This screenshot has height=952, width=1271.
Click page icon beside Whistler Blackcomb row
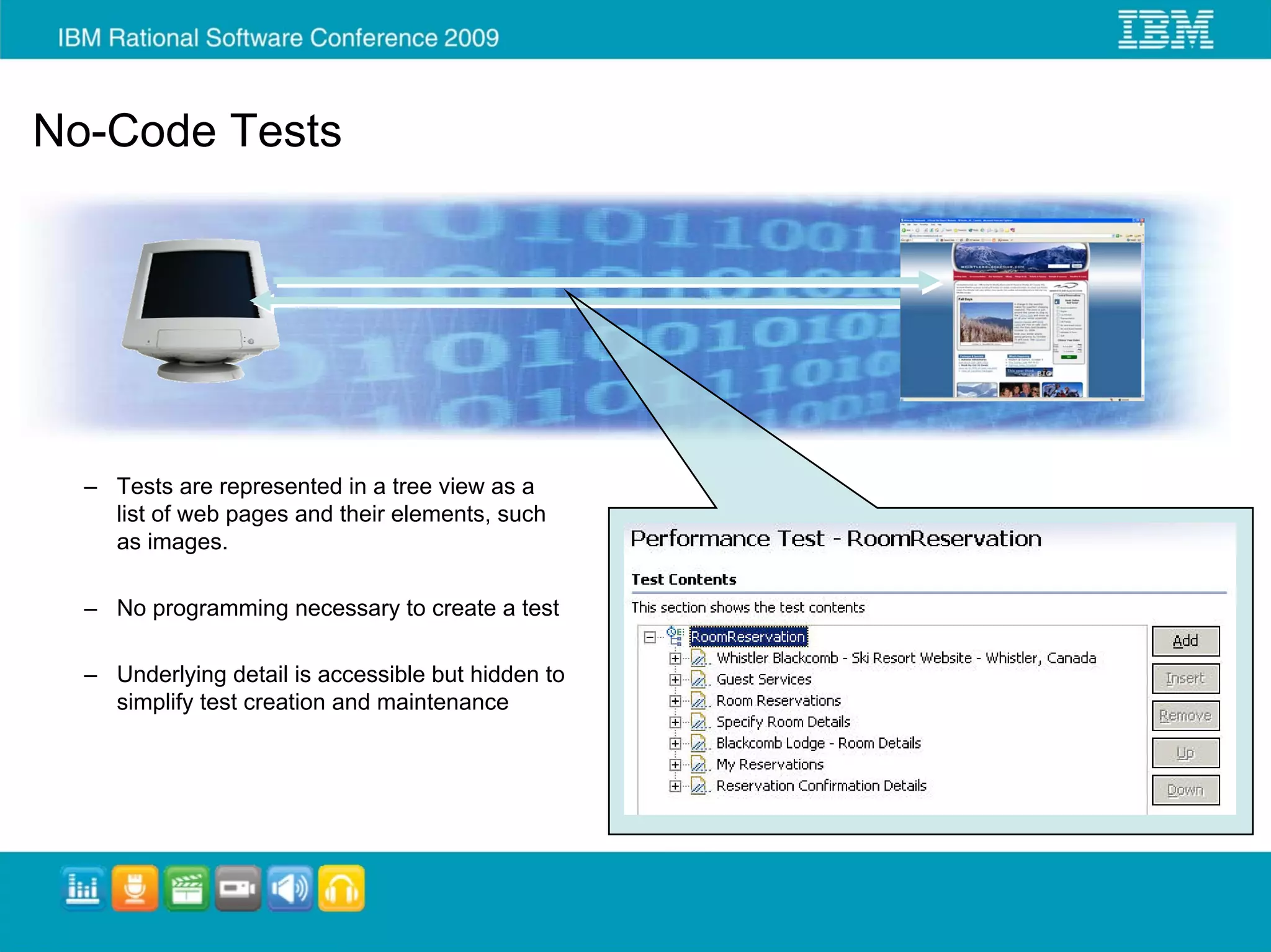tap(699, 658)
